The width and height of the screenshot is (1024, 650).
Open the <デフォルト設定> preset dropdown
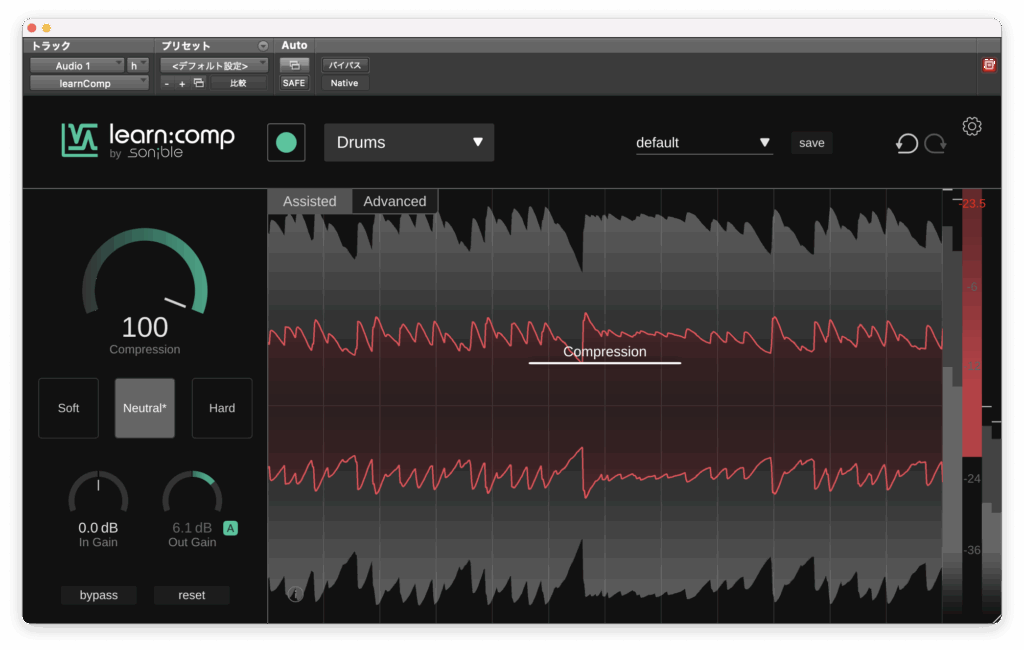(x=214, y=65)
